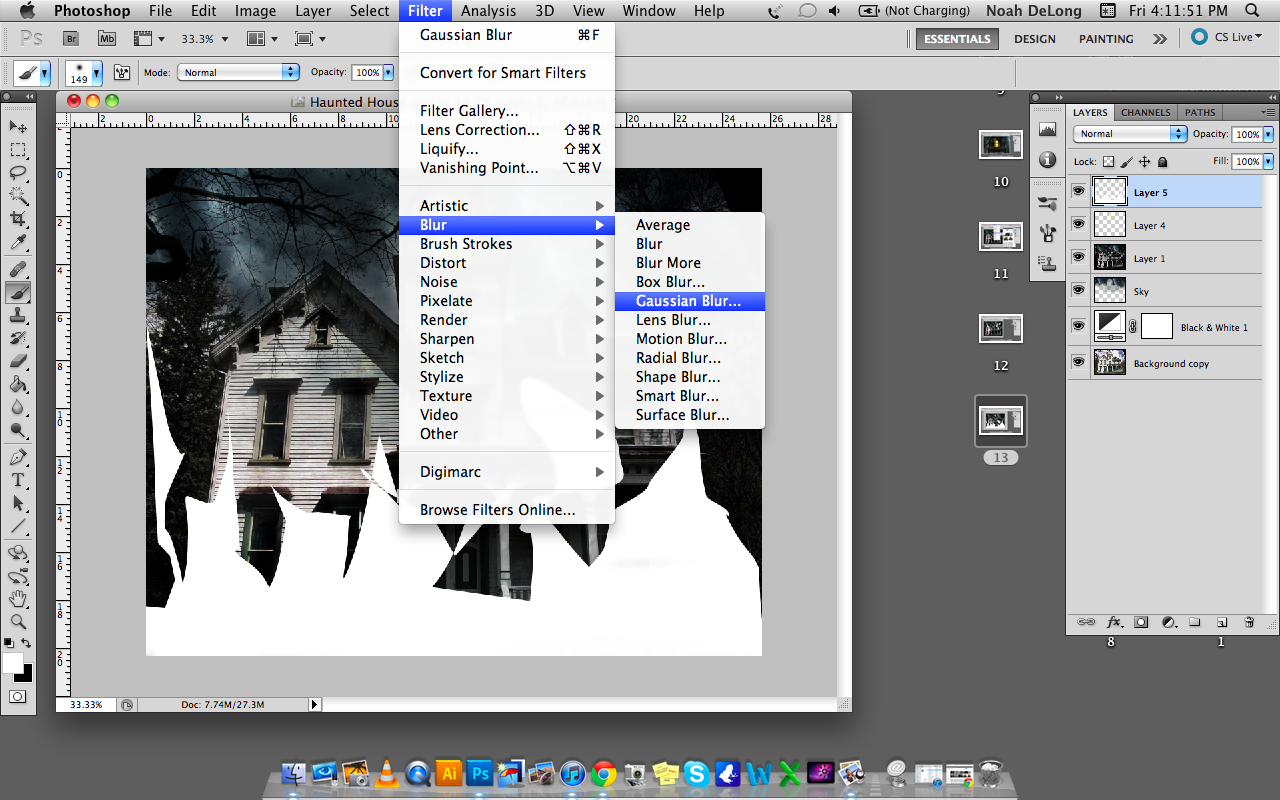Open the layer blend mode Normal dropdown
Image resolution: width=1280 pixels, height=800 pixels.
[x=1130, y=134]
